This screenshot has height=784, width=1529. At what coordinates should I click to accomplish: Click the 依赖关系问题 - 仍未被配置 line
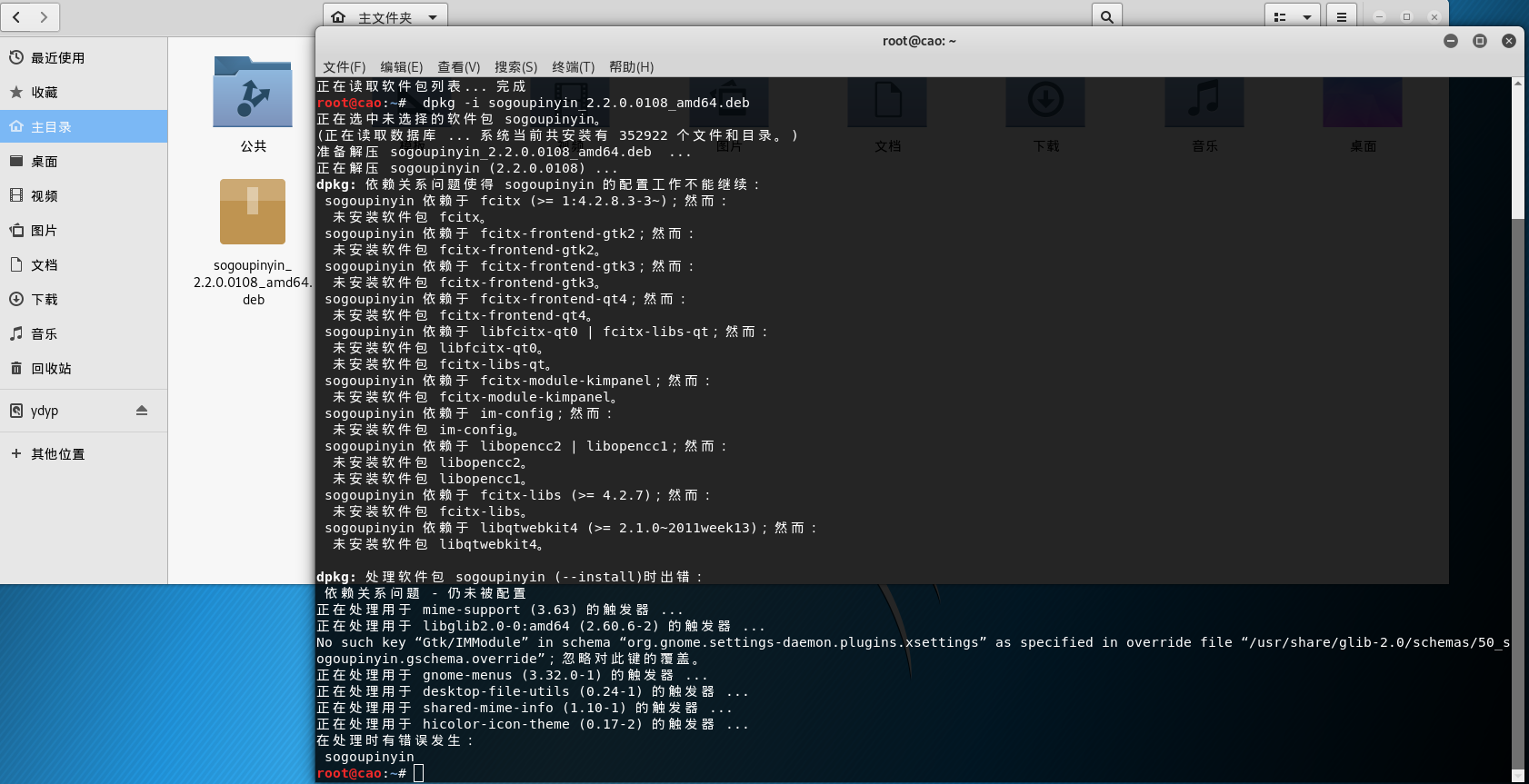[425, 593]
